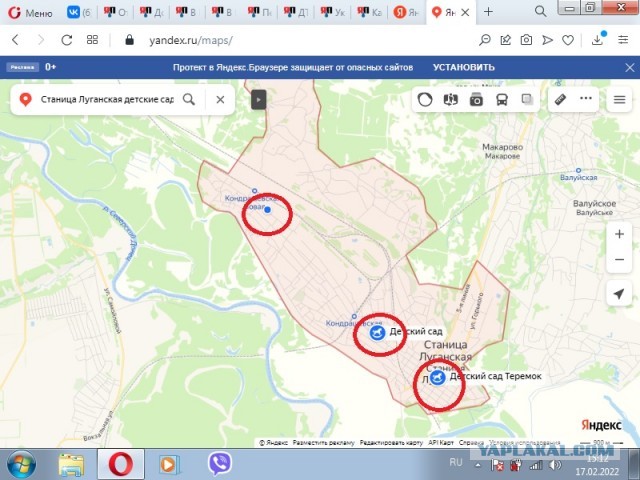
Task: Reload the current page
Action: point(67,40)
